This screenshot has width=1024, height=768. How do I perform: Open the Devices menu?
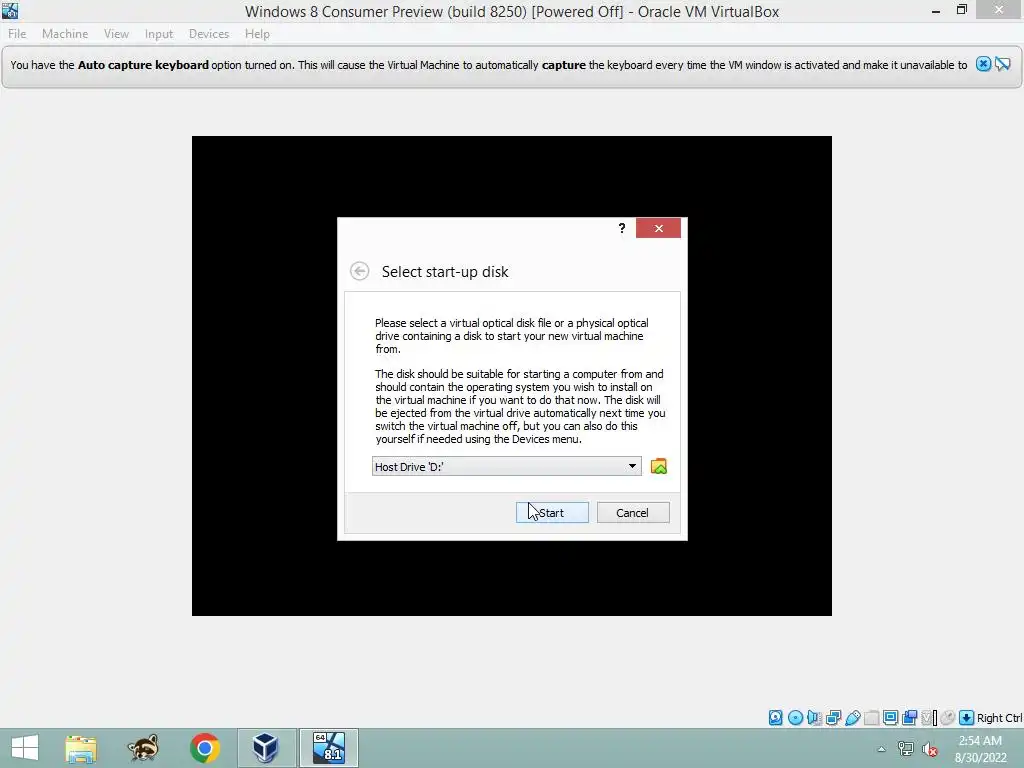(209, 34)
